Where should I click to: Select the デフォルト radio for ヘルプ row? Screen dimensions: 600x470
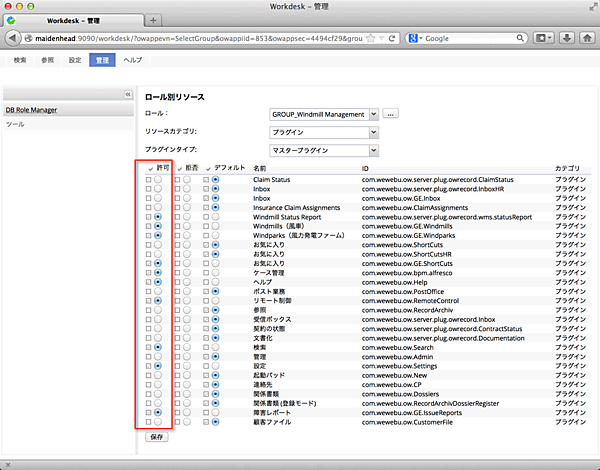point(215,279)
